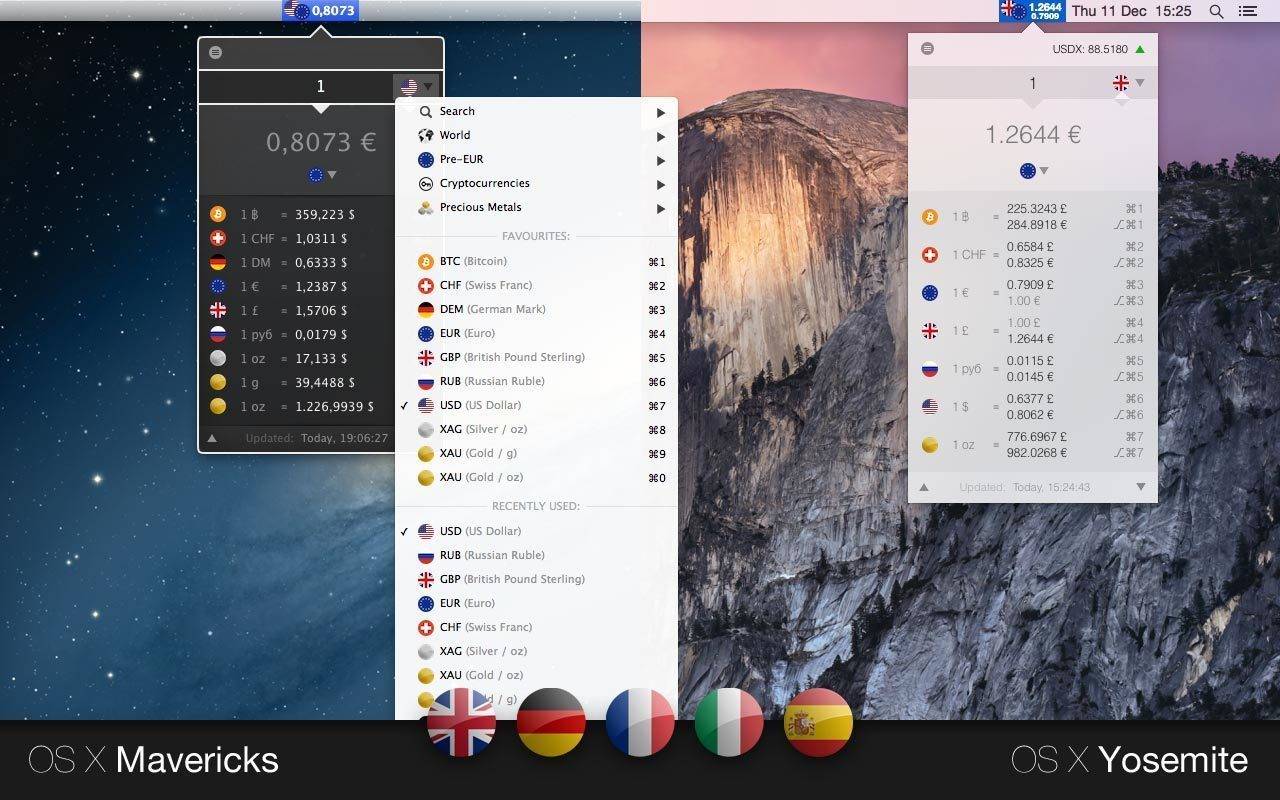Open US flag source currency dropdown
Screen dimensions: 1280x800
[417, 87]
